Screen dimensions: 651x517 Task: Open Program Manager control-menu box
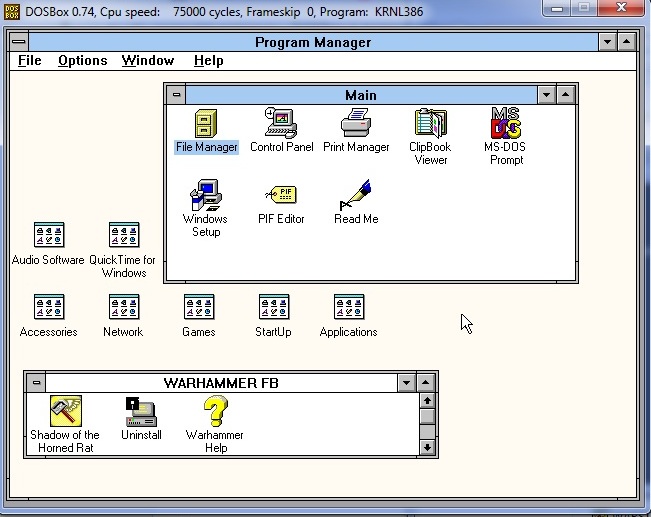19,42
